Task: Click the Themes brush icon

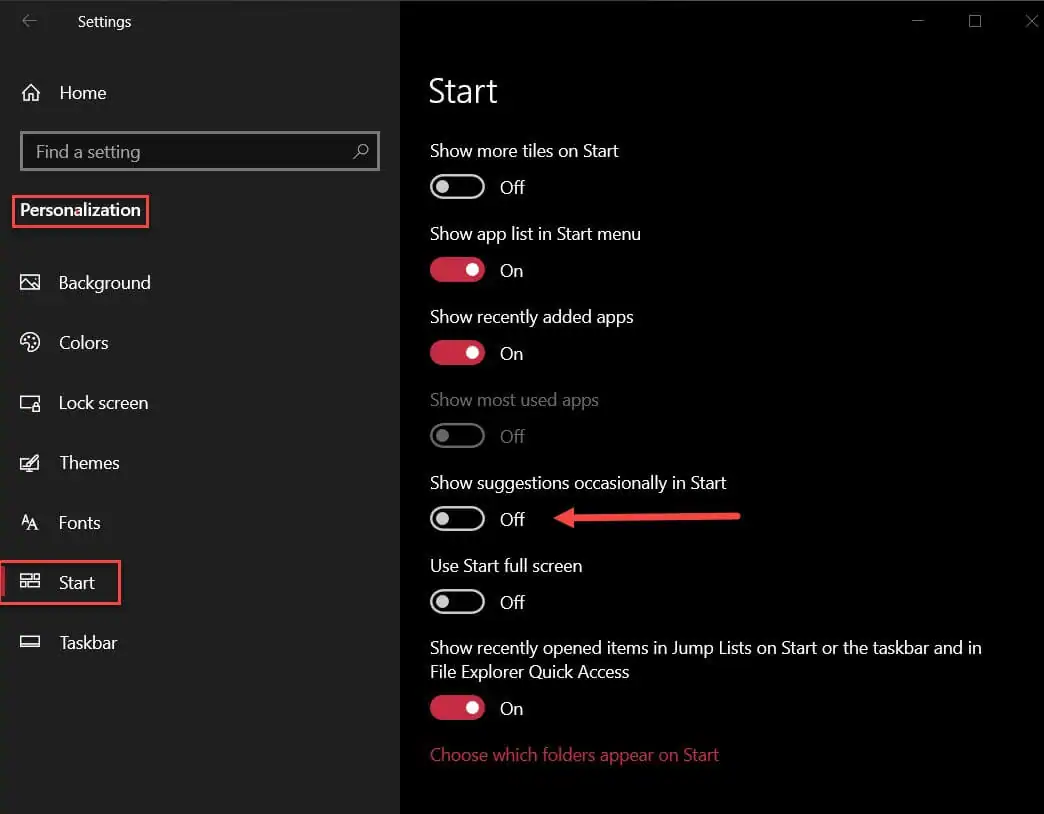Action: point(30,463)
